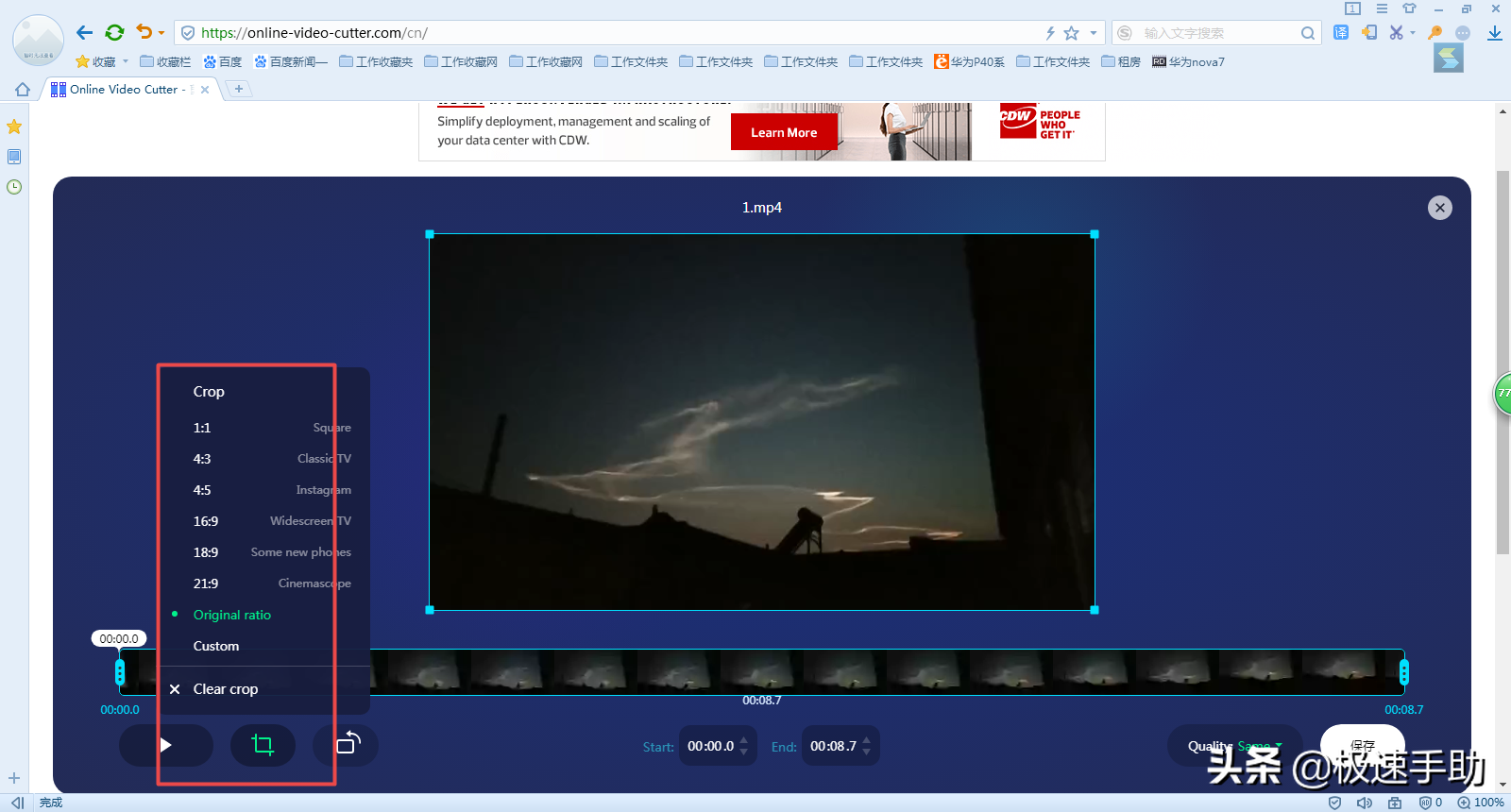This screenshot has width=1511, height=812.
Task: Open the 租房 bookmark folder
Action: [1121, 62]
